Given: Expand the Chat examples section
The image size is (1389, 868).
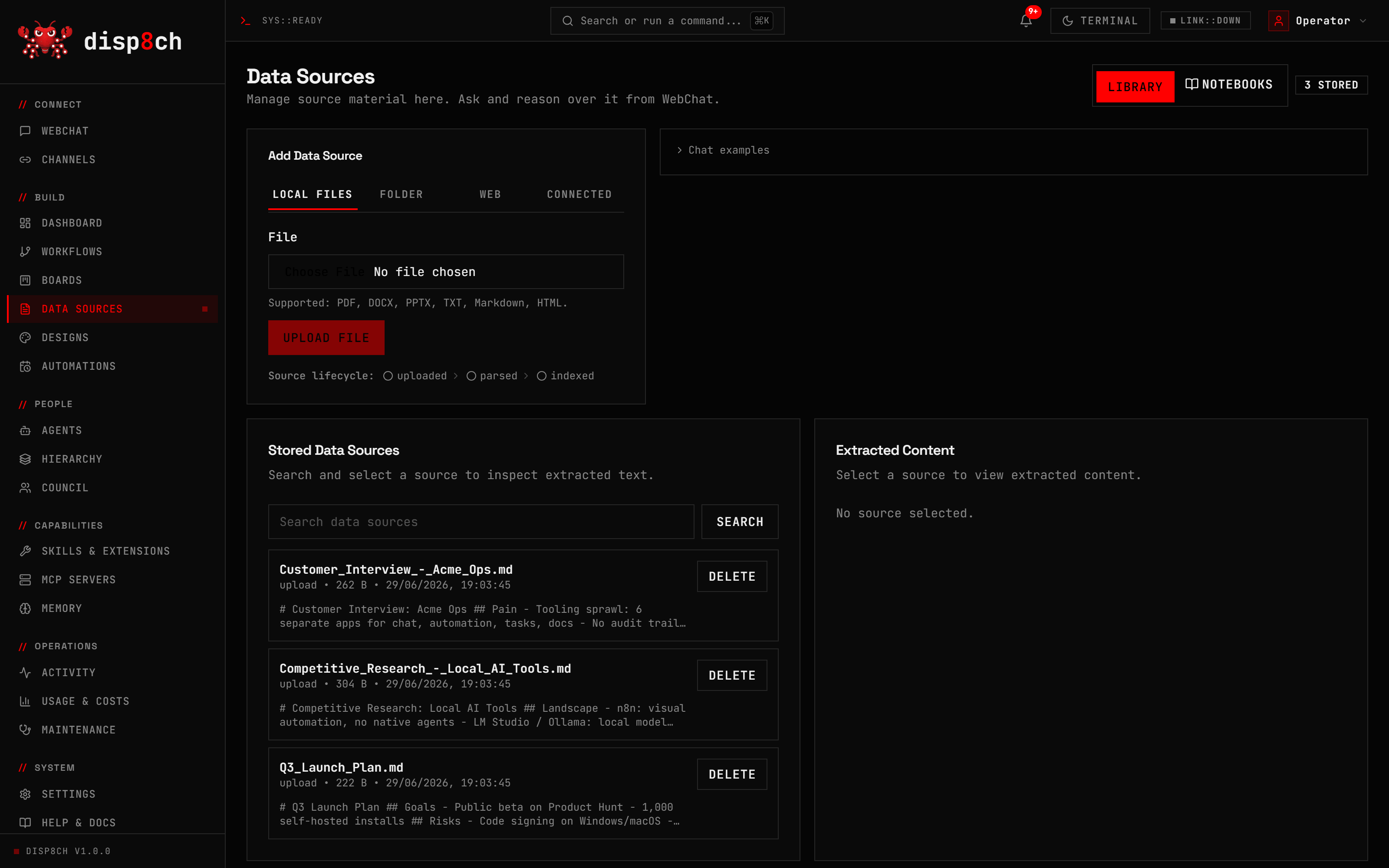Looking at the screenshot, I should tap(723, 151).
